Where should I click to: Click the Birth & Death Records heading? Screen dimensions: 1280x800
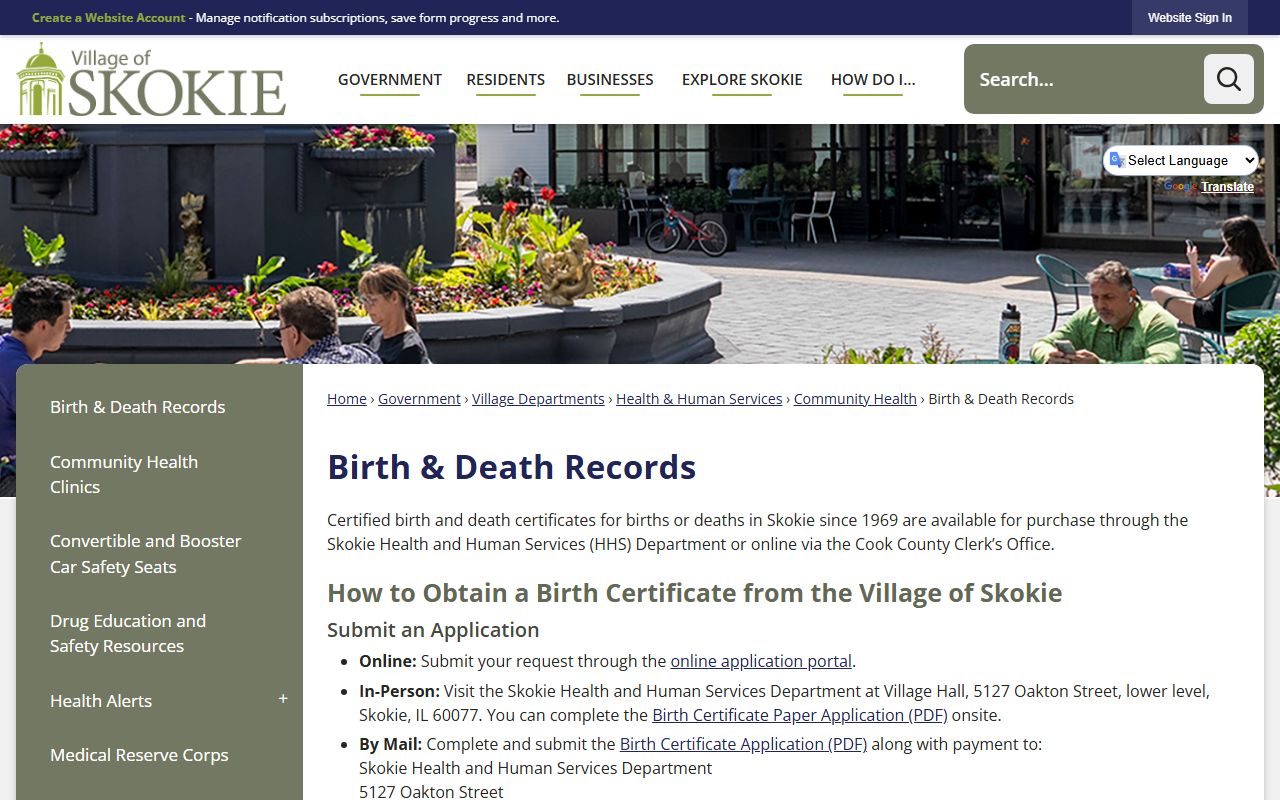pos(512,467)
